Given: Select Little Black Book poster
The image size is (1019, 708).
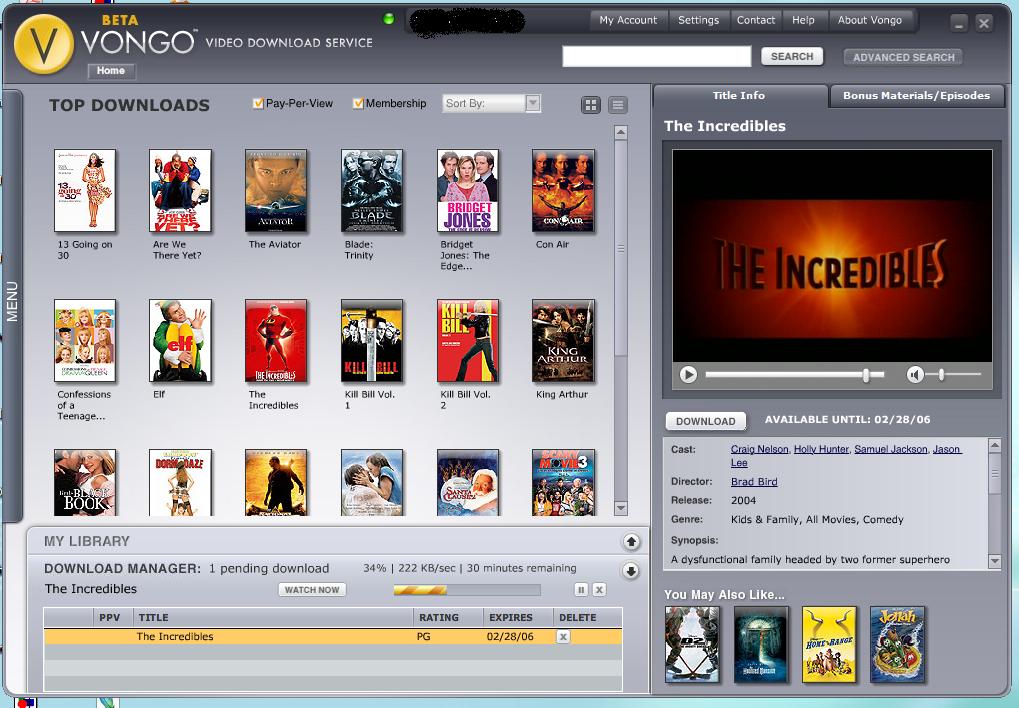Looking at the screenshot, I should [85, 482].
